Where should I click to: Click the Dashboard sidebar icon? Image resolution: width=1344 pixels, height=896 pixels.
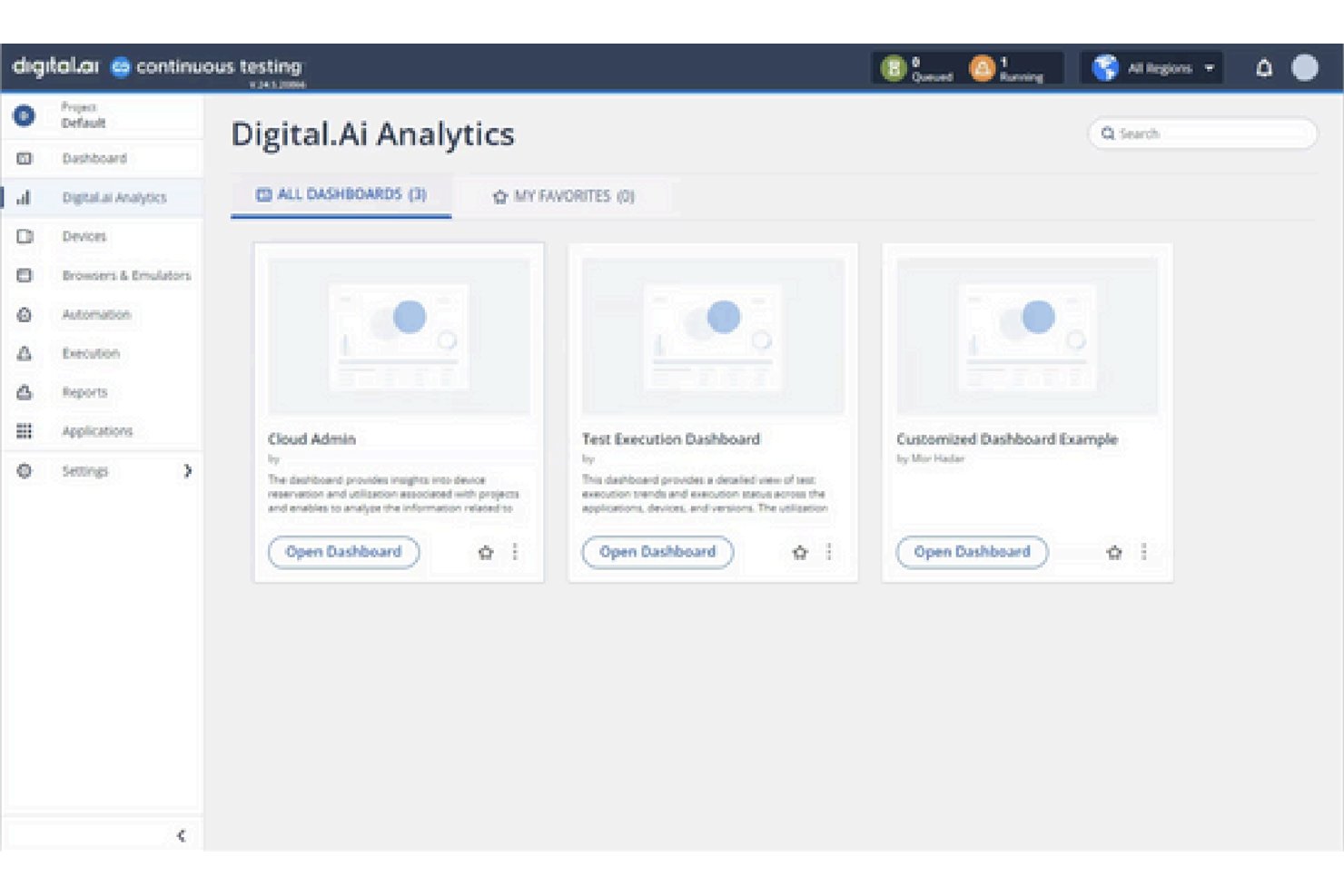point(25,159)
